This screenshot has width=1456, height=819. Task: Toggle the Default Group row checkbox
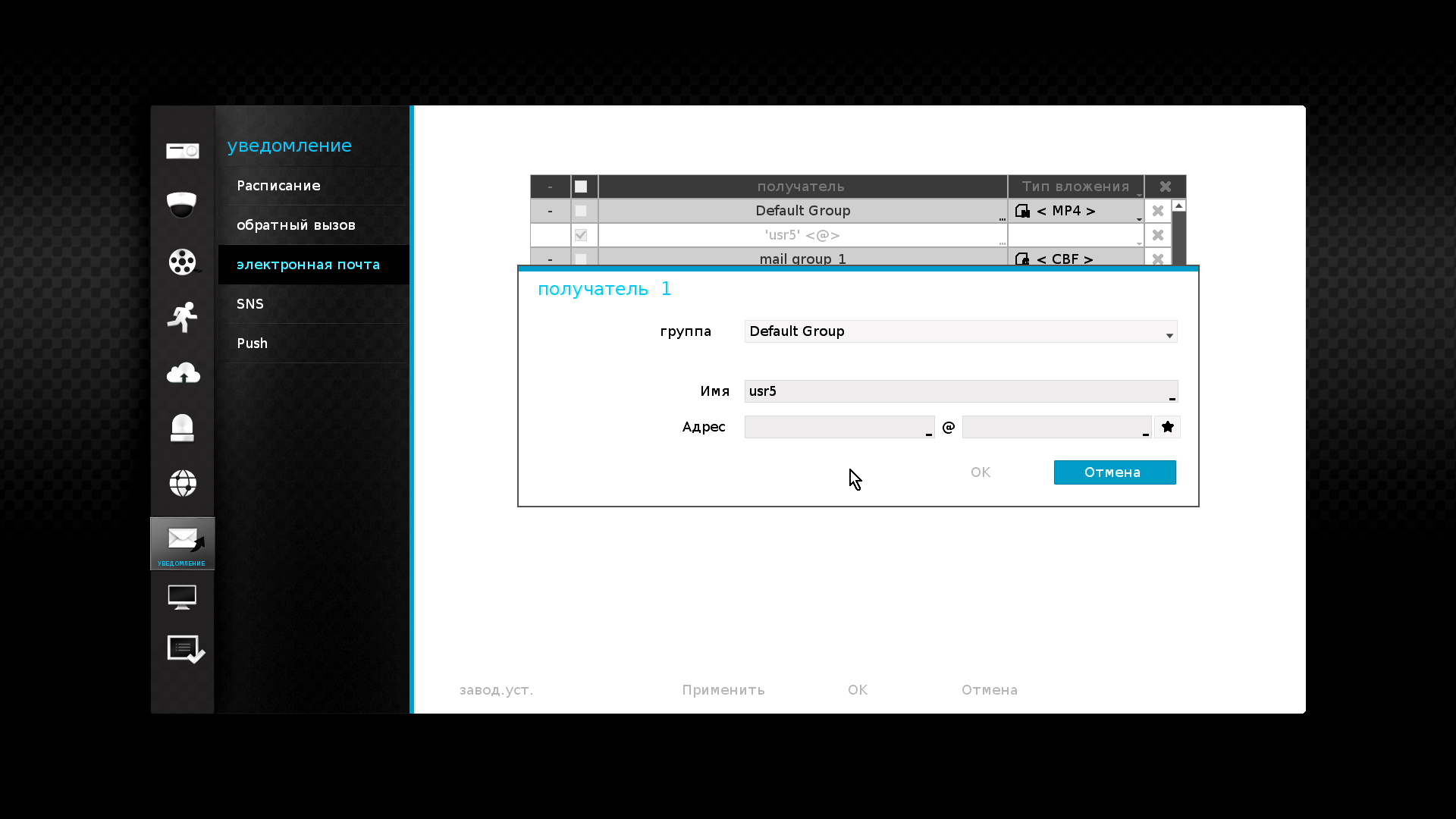point(581,211)
